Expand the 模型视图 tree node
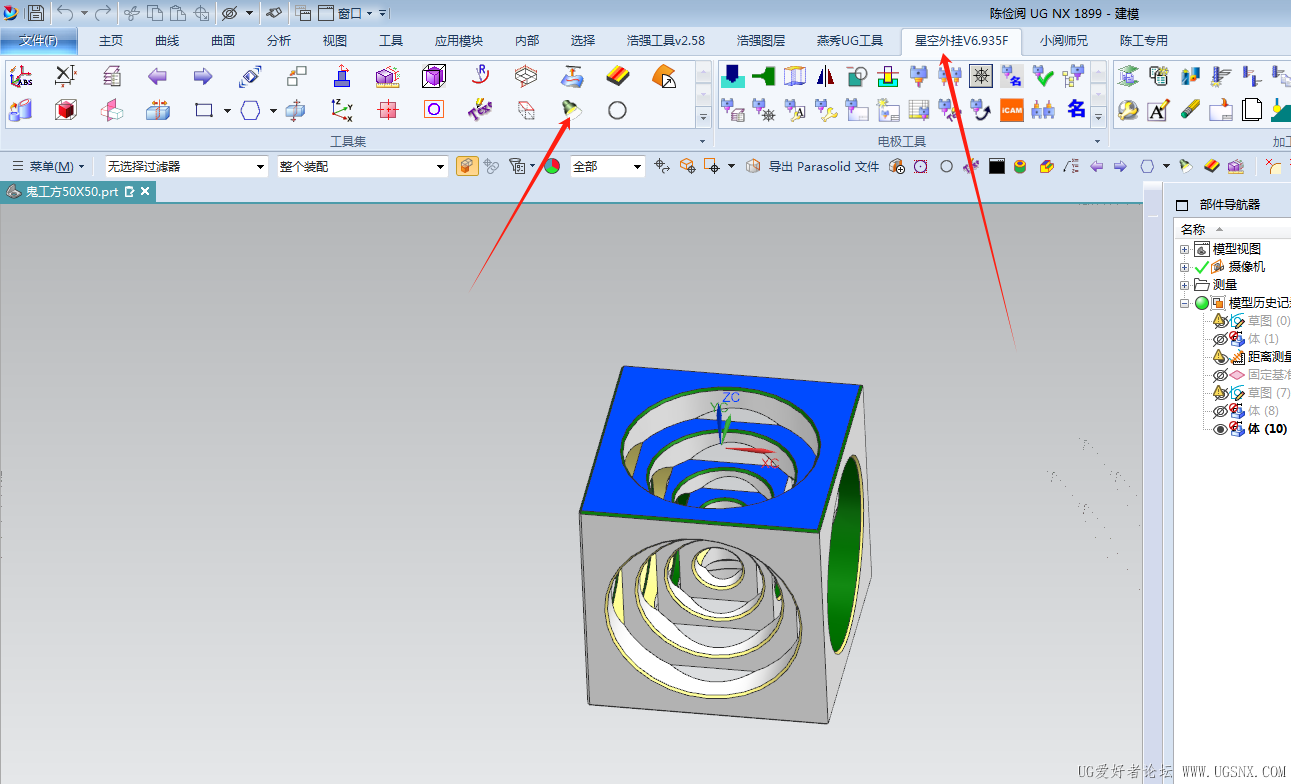The height and width of the screenshot is (784, 1291). [1185, 249]
